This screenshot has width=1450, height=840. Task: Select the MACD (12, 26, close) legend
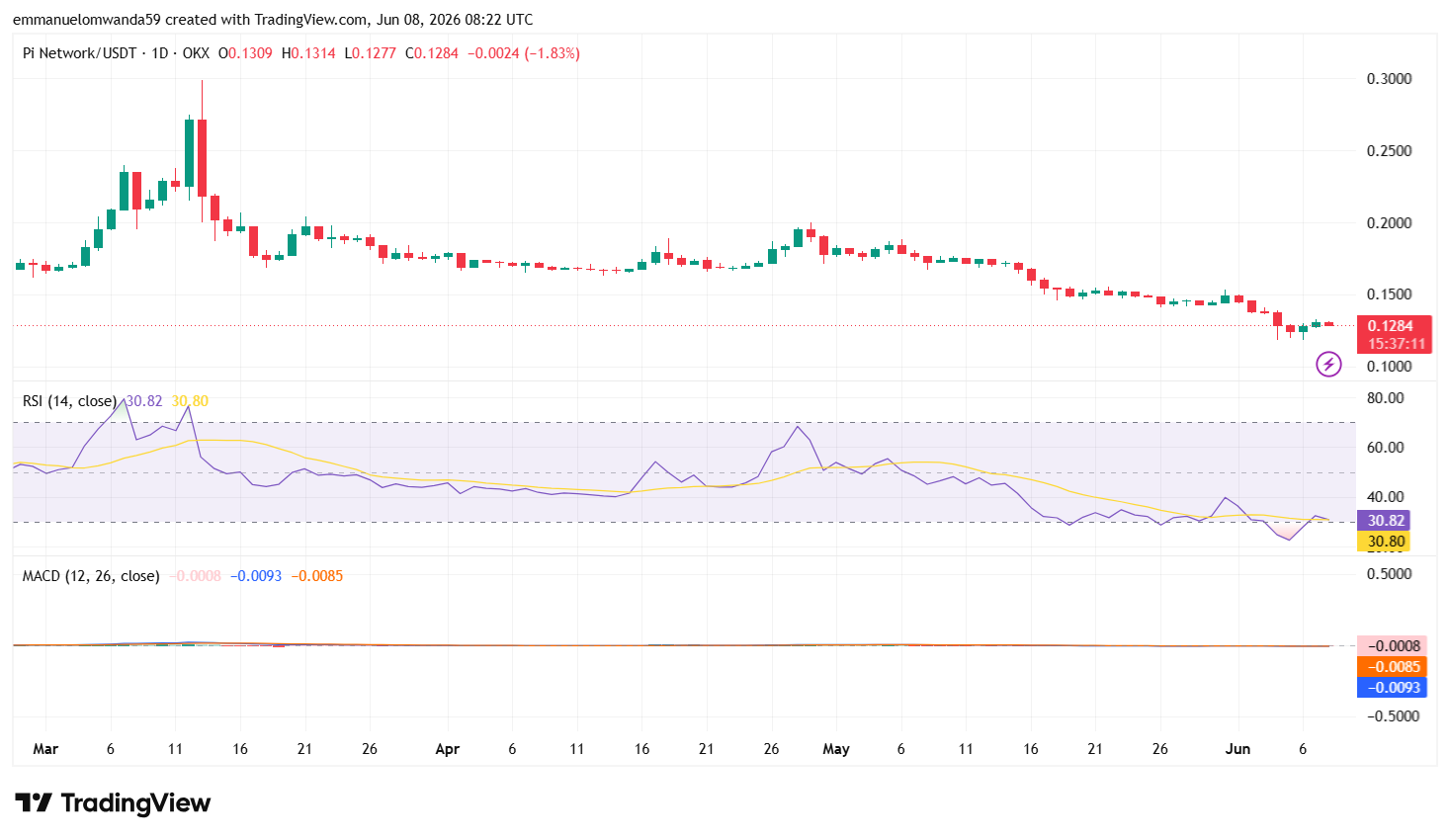[x=91, y=576]
